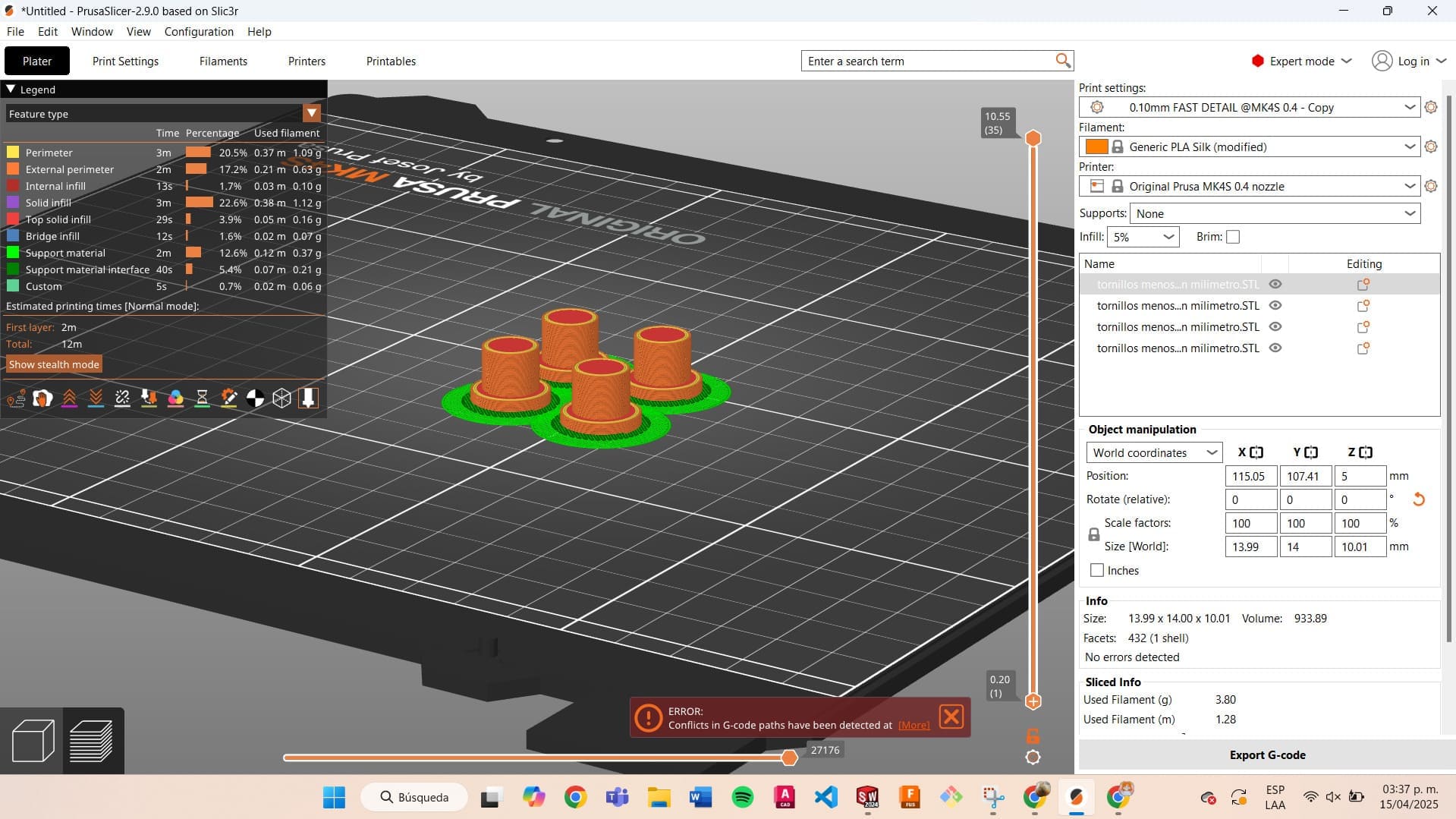This screenshot has width=1456, height=819.
Task: Toggle custom G-code gear-pencil icon
Action: pyautogui.click(x=228, y=398)
